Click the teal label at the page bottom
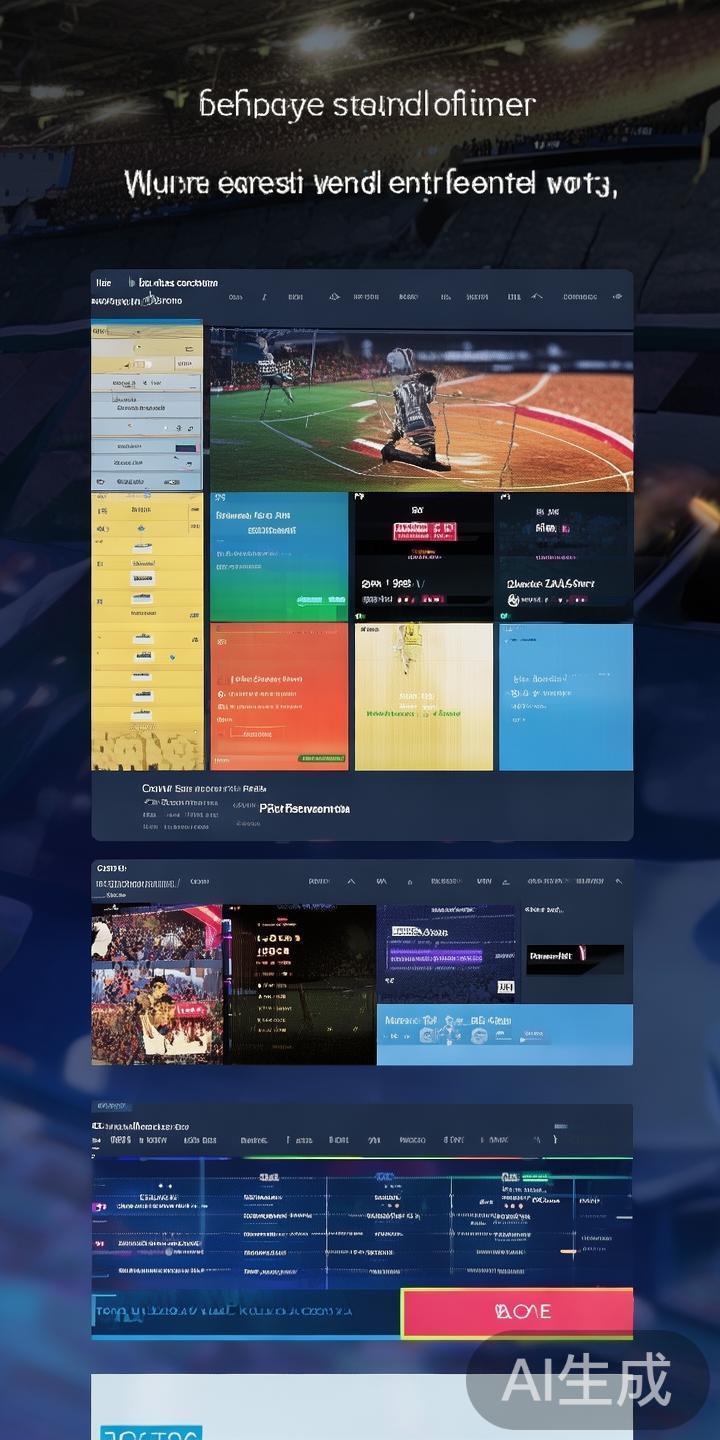720x1440 pixels. [x=151, y=1432]
